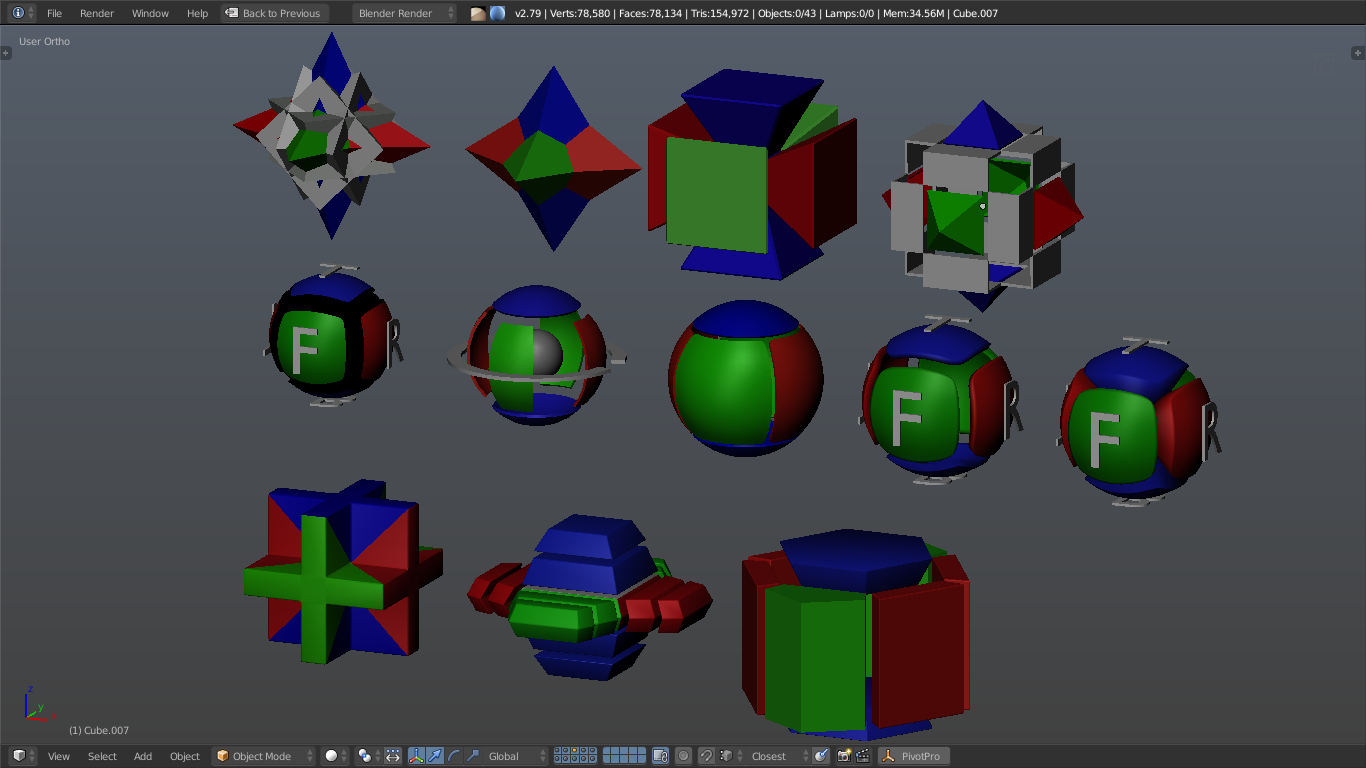Image resolution: width=1366 pixels, height=768 pixels.
Task: Open the Blender Render engine dropdown
Action: click(405, 13)
